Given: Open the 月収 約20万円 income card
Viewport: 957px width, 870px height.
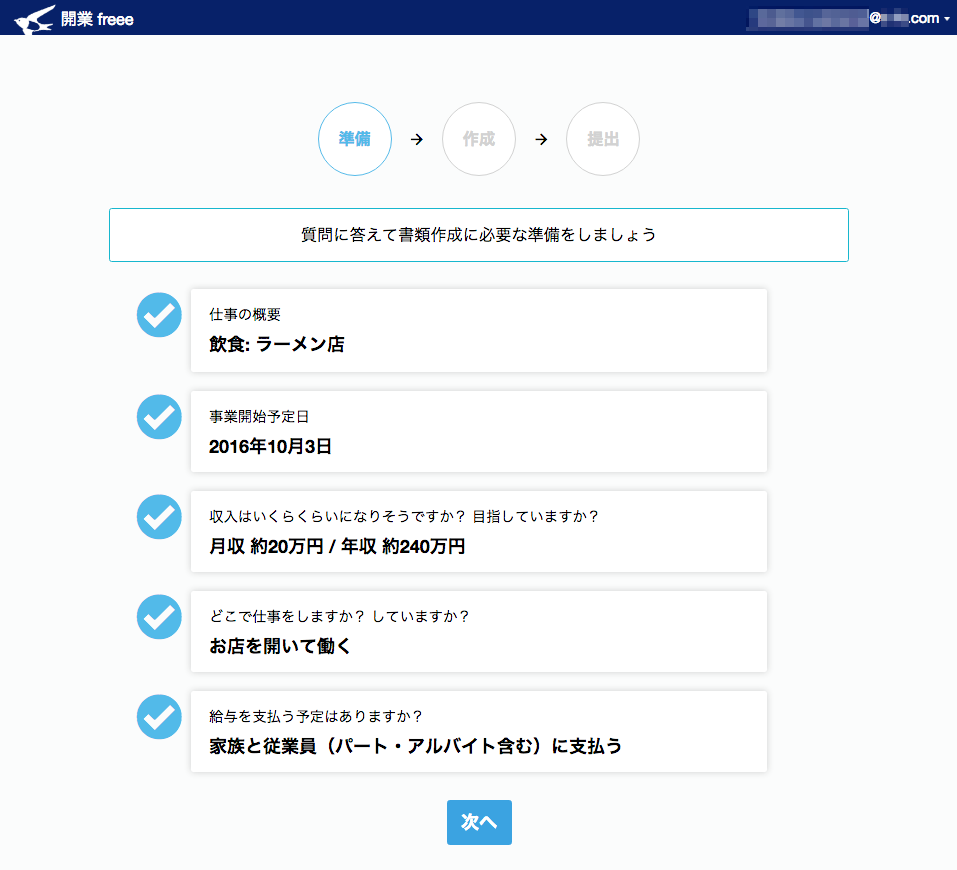Looking at the screenshot, I should point(478,531).
